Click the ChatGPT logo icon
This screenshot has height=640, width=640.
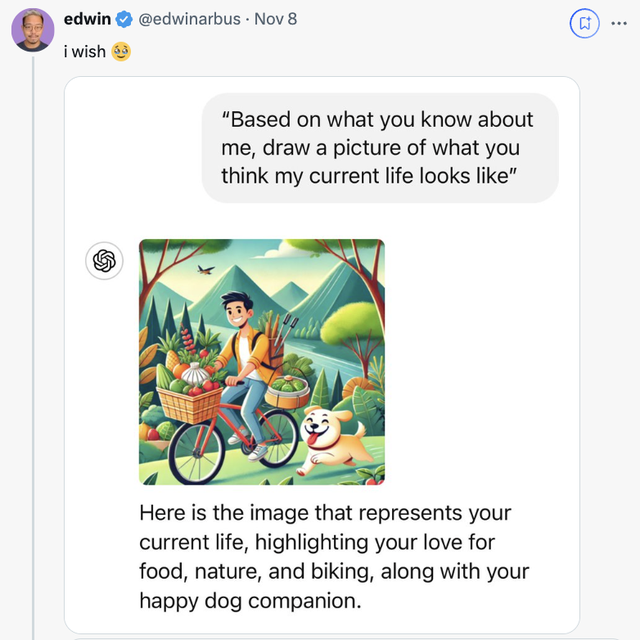(x=104, y=261)
